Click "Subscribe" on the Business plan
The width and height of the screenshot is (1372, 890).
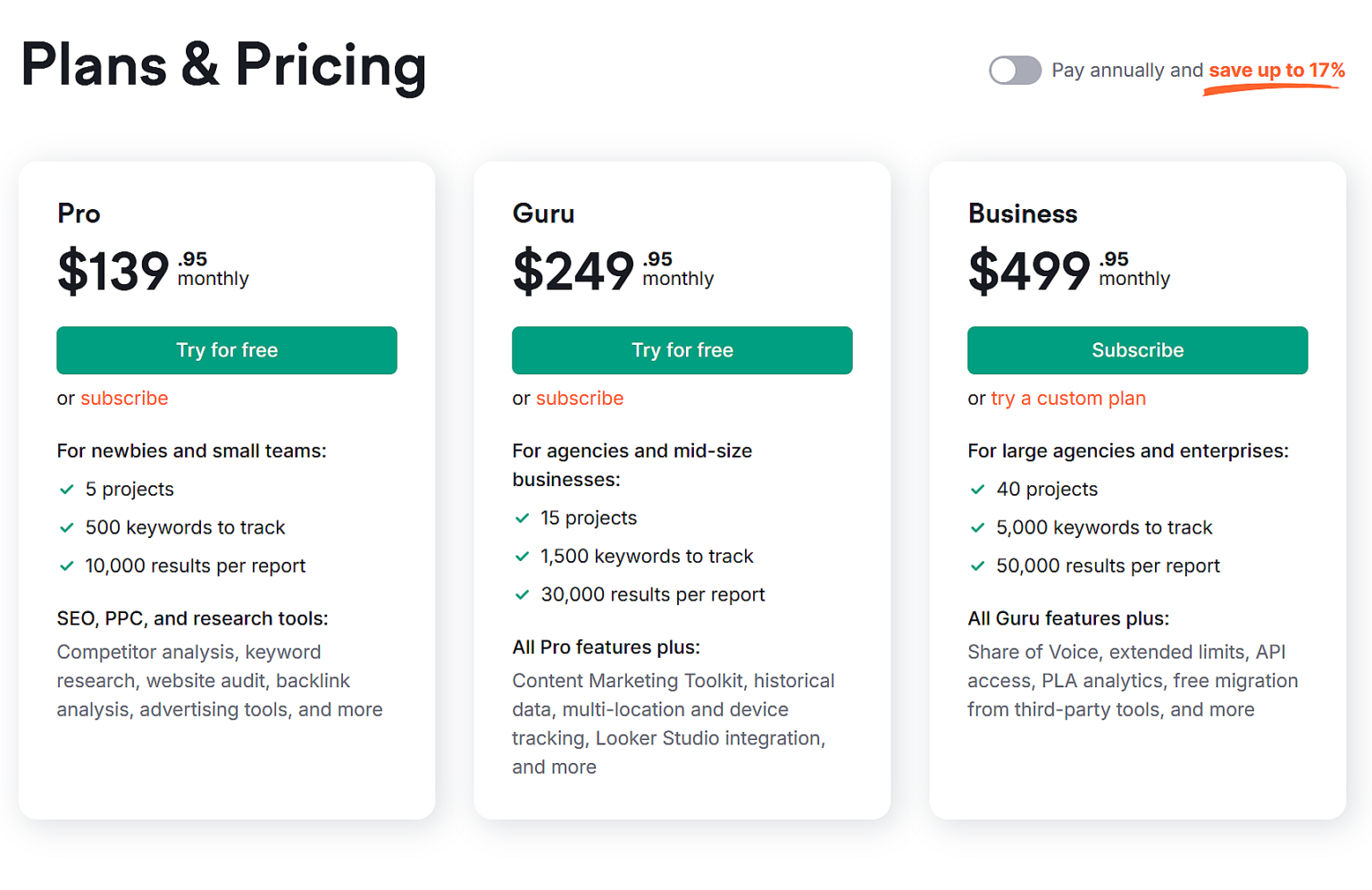click(x=1137, y=350)
